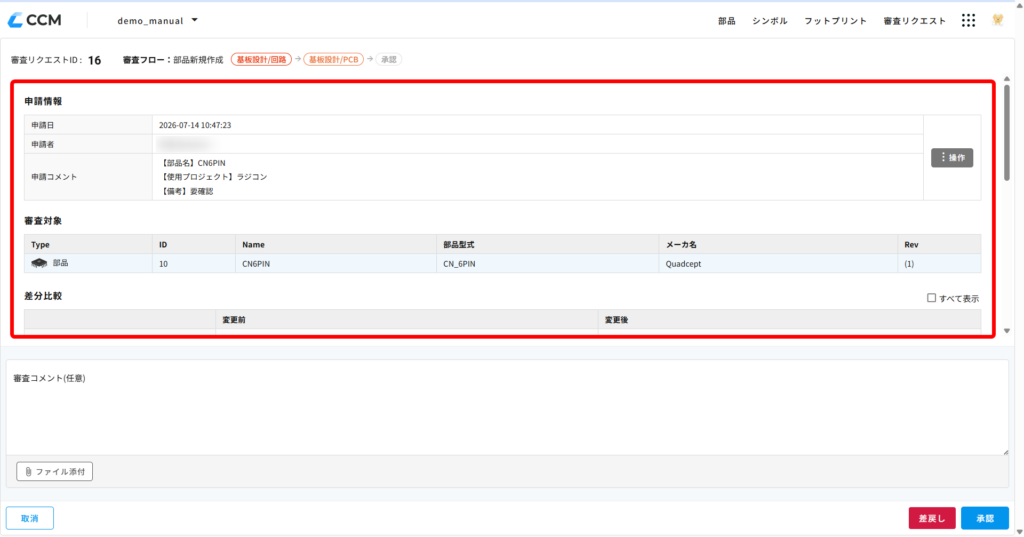
Task: Click the 取消 cancel button
Action: (x=29, y=518)
